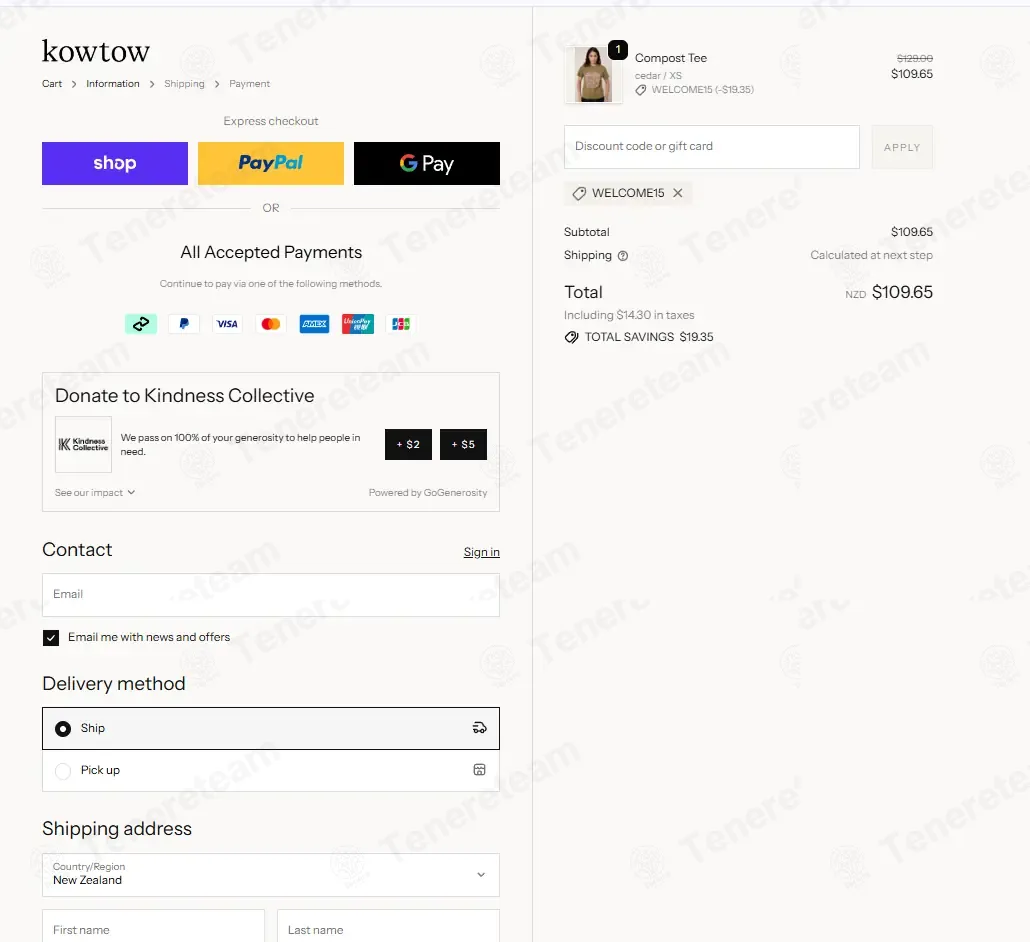This screenshot has height=942, width=1030.
Task: Click the PayPal small payment icon
Action: coord(184,324)
